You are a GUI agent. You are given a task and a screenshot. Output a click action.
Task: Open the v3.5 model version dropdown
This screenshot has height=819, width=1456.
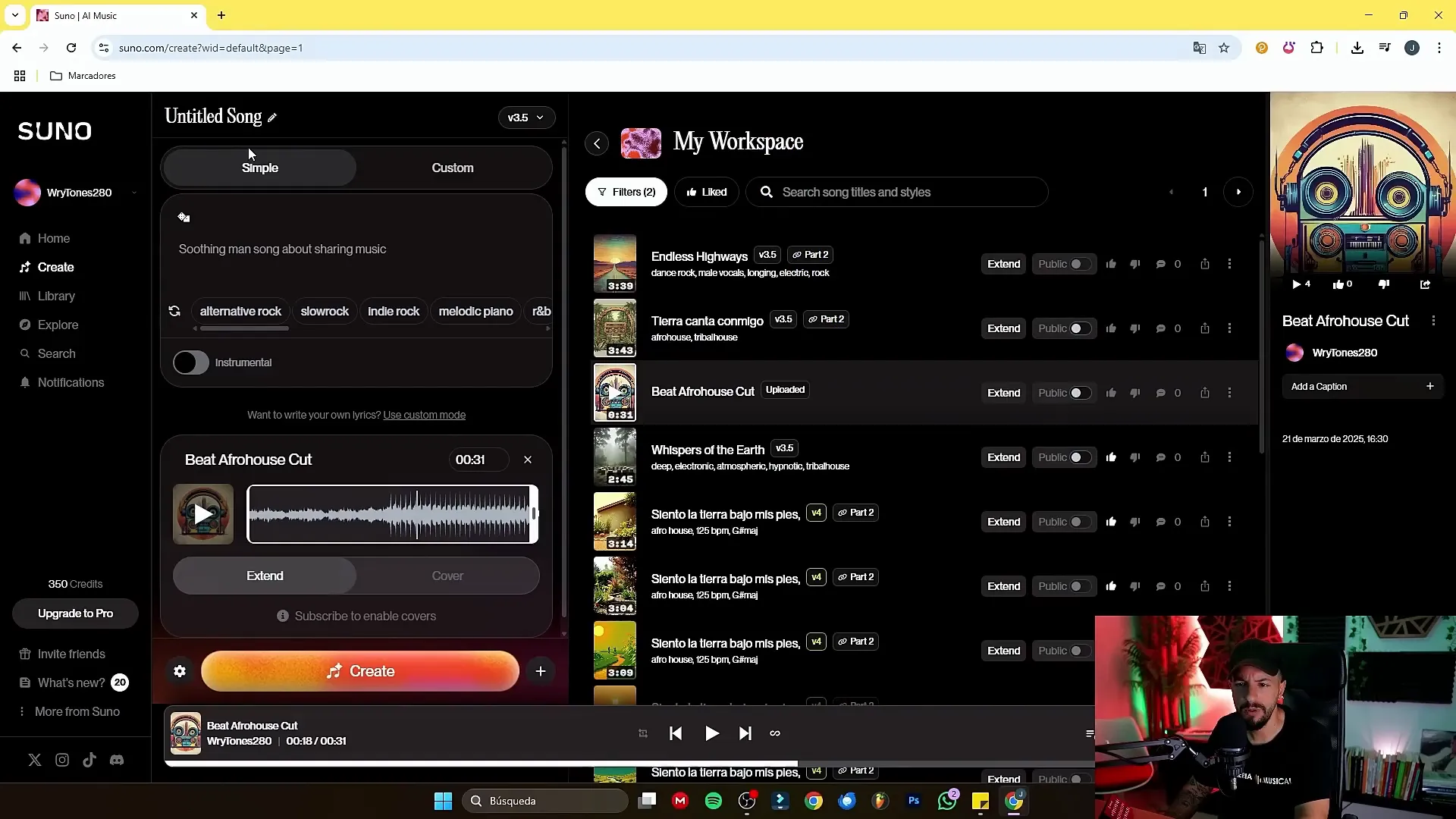[x=526, y=118]
